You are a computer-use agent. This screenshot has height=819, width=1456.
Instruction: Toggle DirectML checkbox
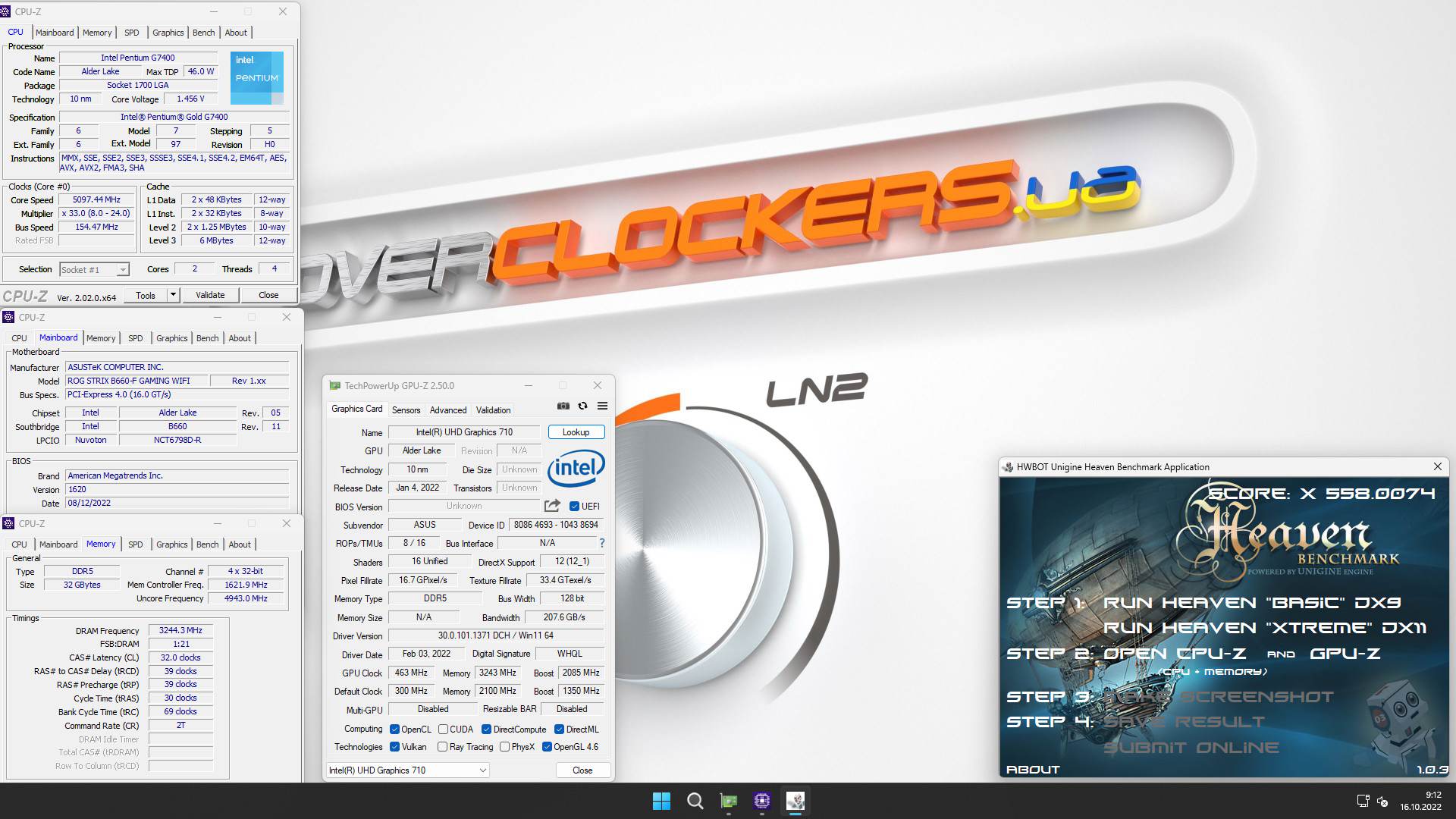point(559,730)
